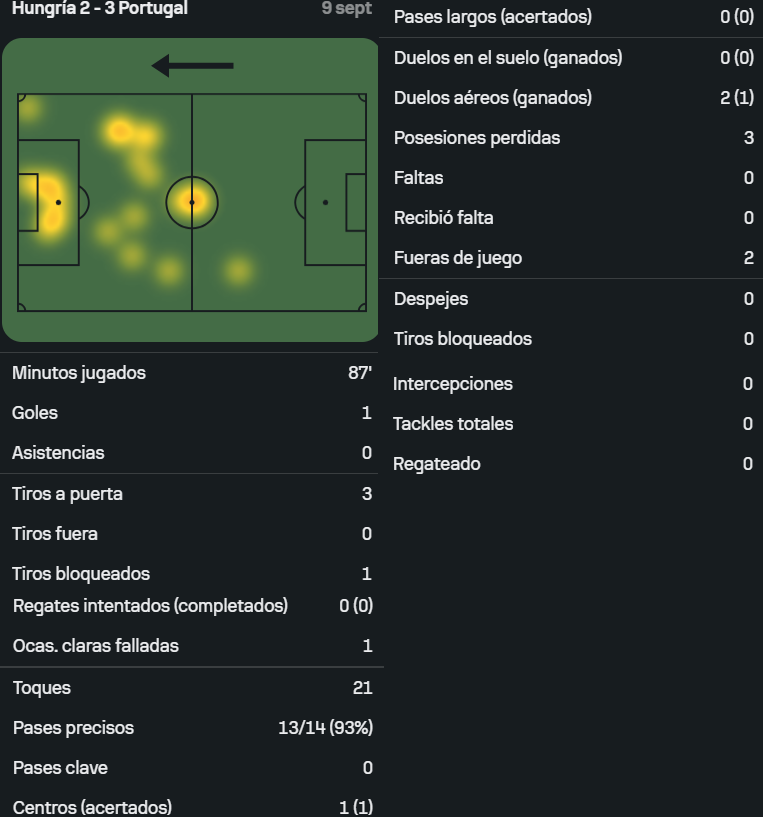This screenshot has height=817, width=763.
Task: Select the Toques stat row
Action: point(191,688)
